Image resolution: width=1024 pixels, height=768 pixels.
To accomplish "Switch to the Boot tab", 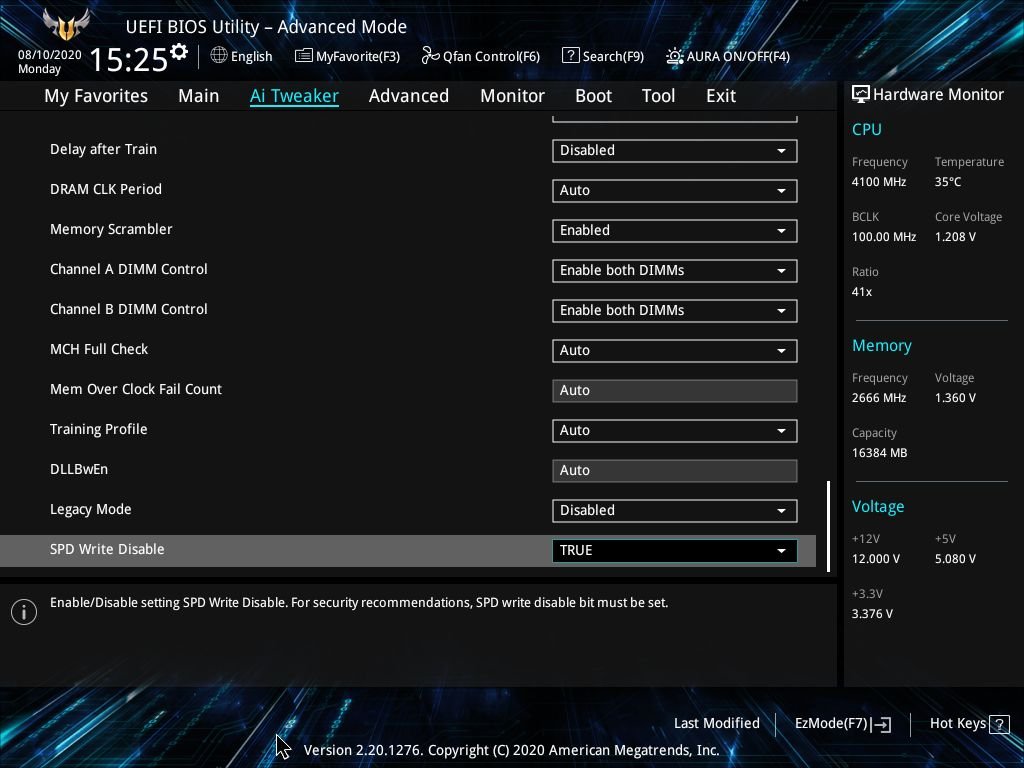I will click(x=593, y=96).
